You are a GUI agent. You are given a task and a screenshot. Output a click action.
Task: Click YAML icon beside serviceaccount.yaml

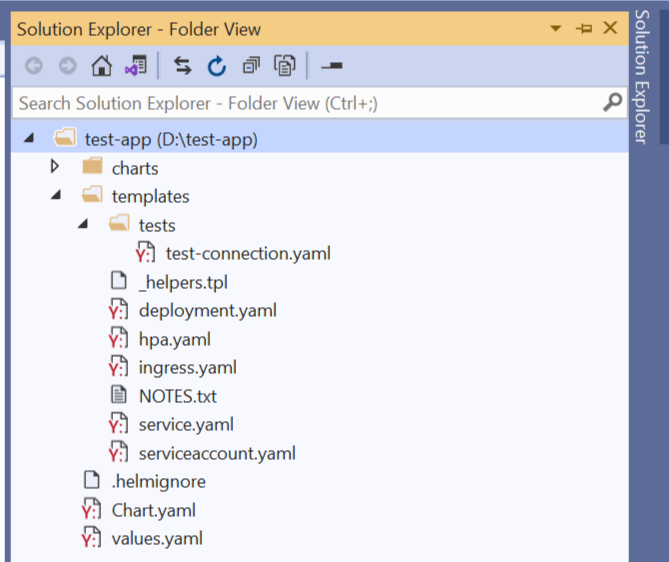point(118,452)
